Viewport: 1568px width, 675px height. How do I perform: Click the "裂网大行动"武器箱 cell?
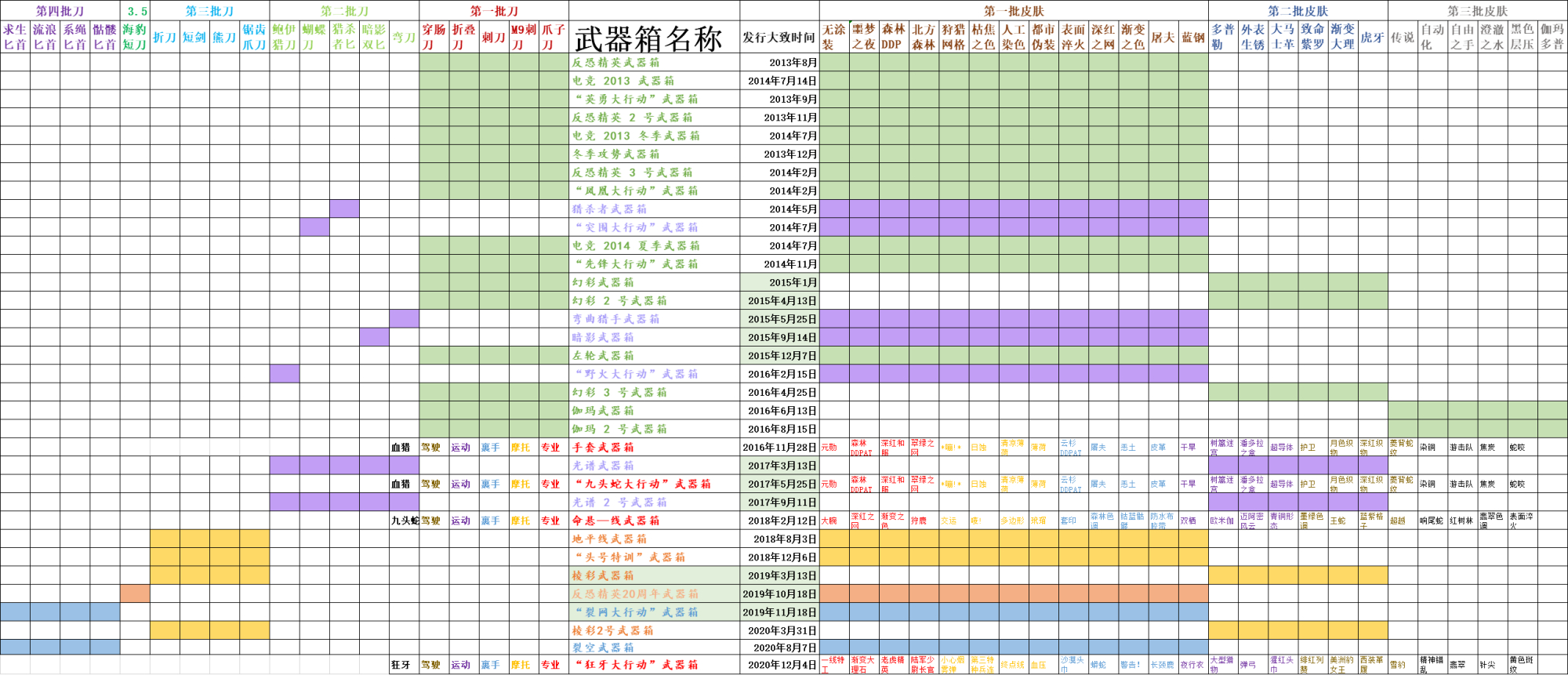(x=655, y=612)
